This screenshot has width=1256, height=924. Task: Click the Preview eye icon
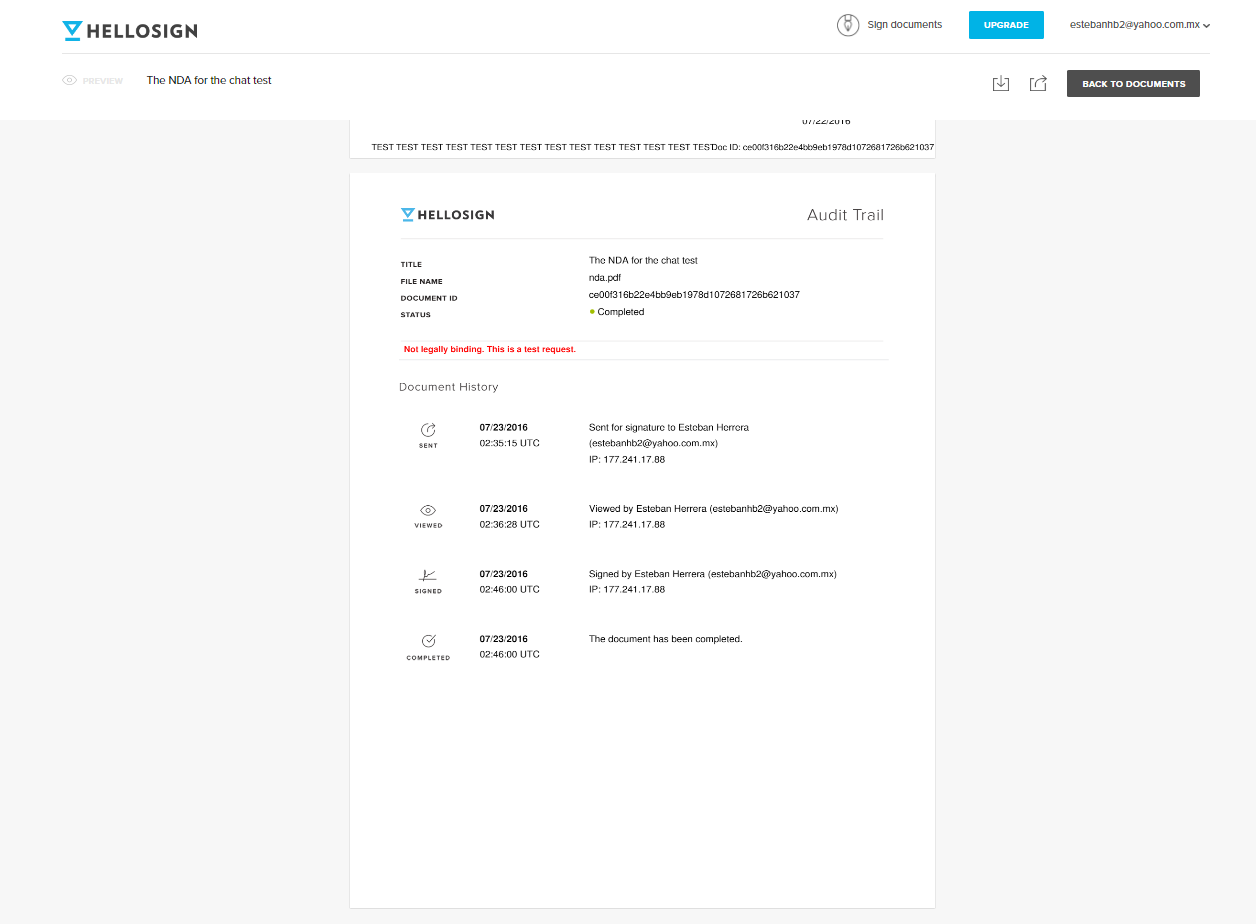point(70,80)
